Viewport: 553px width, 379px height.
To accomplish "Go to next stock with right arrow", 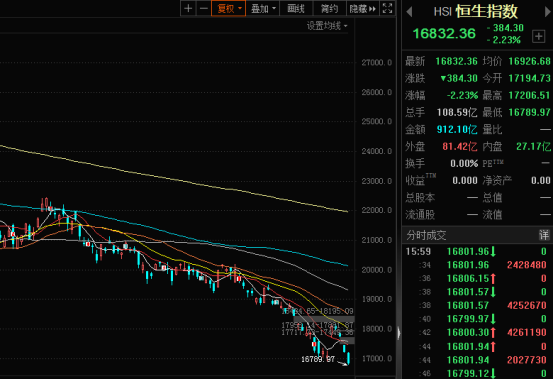I will click(x=548, y=12).
